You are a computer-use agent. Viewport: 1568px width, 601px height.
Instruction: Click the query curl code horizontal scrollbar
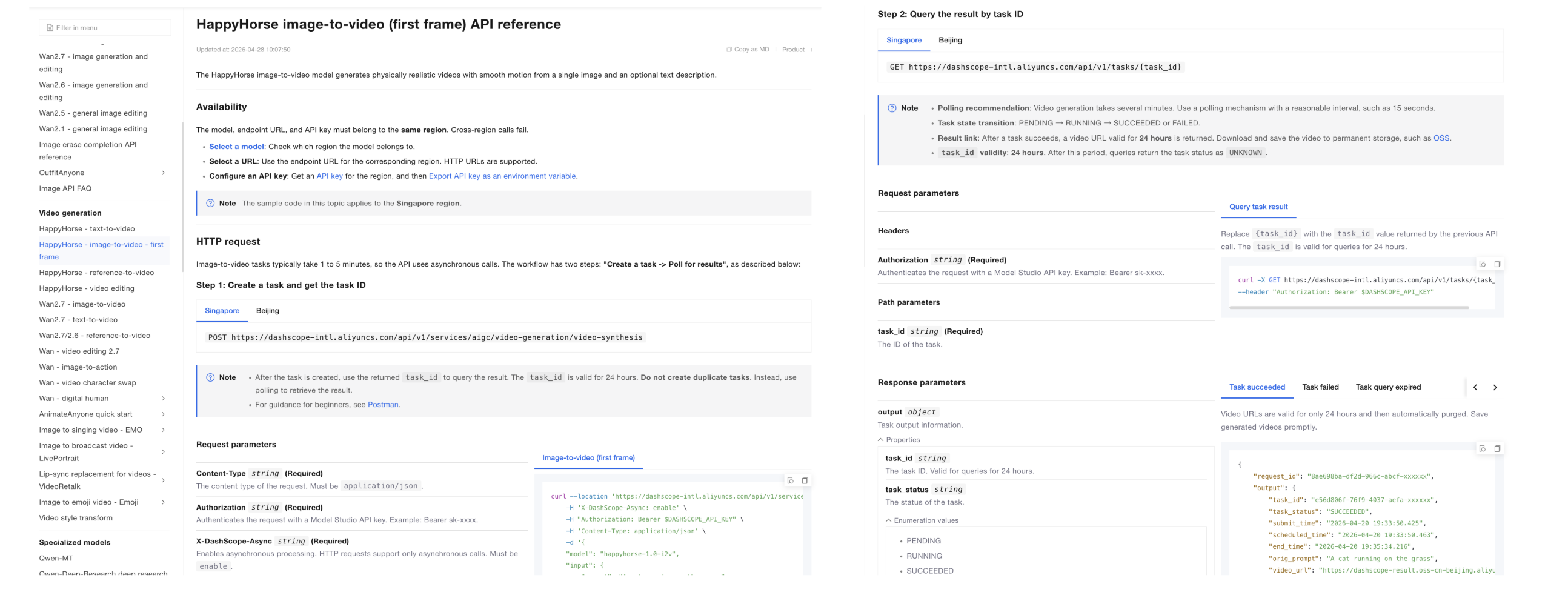pyautogui.click(x=1349, y=308)
